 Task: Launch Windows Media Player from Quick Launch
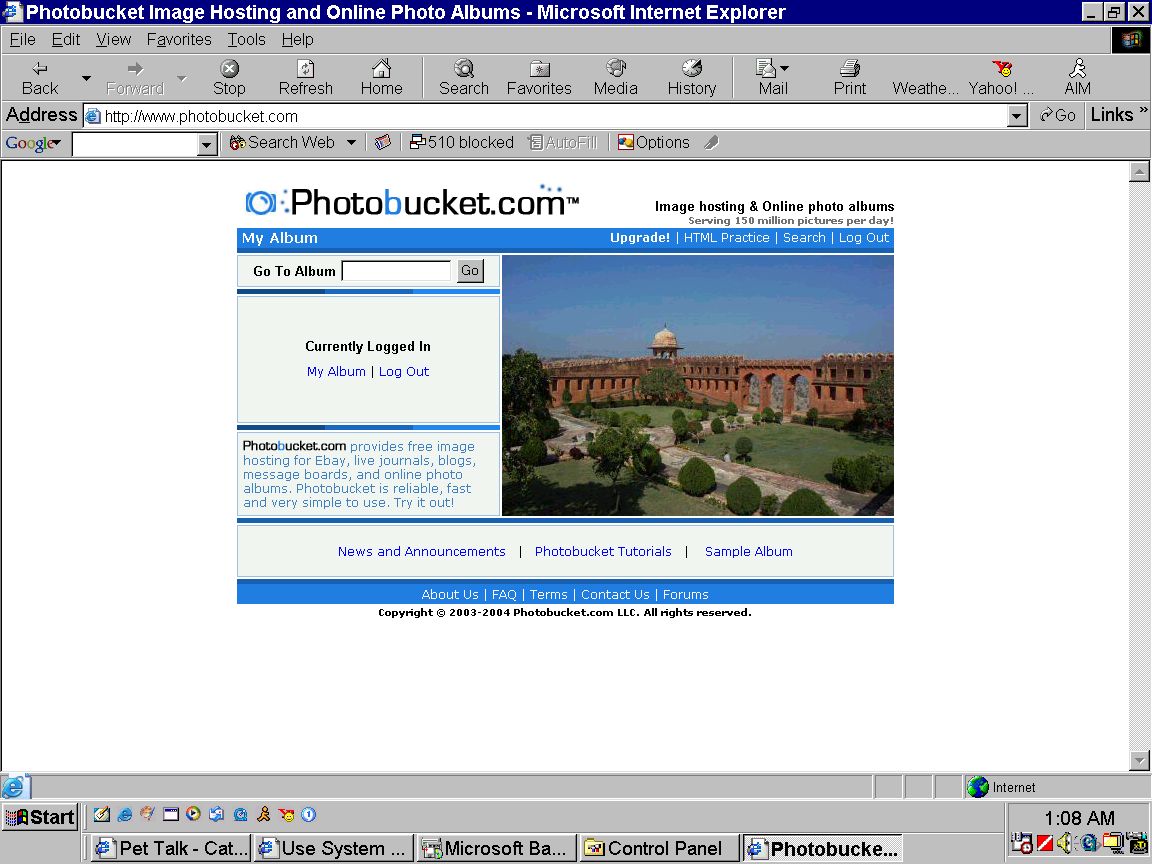click(194, 814)
